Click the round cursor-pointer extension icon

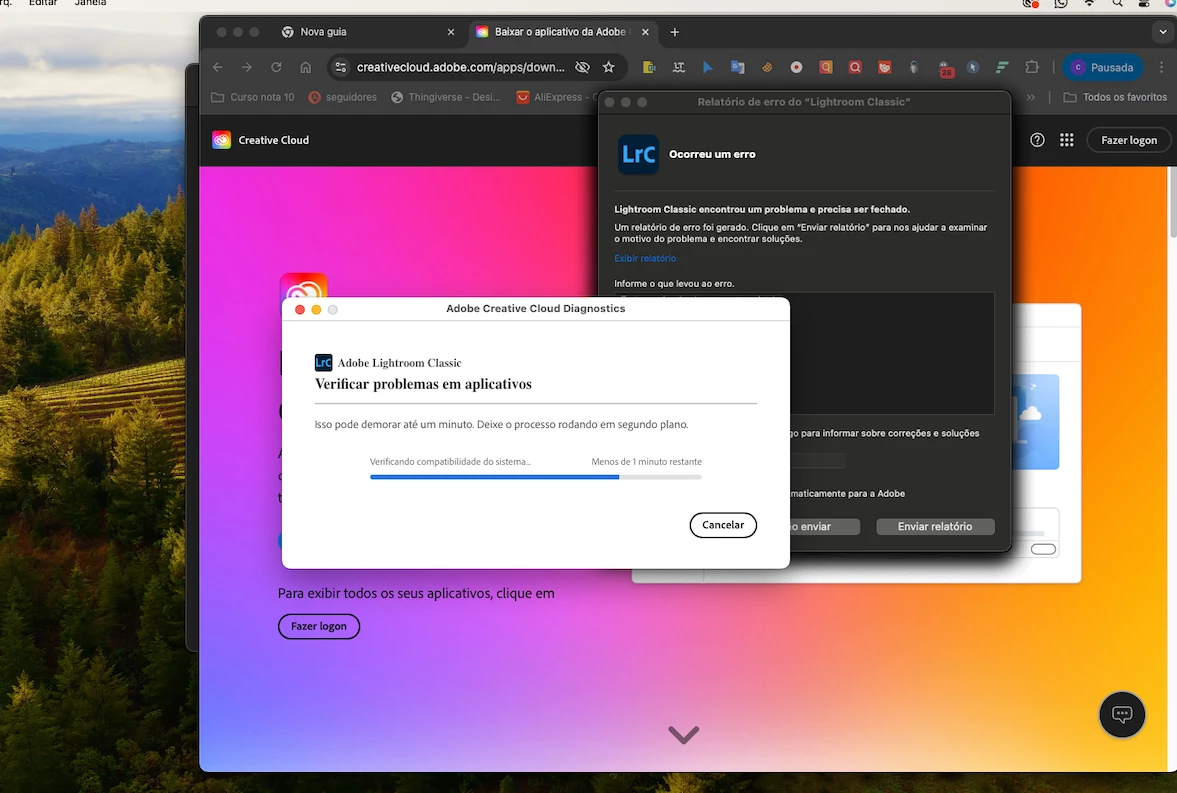(x=973, y=67)
